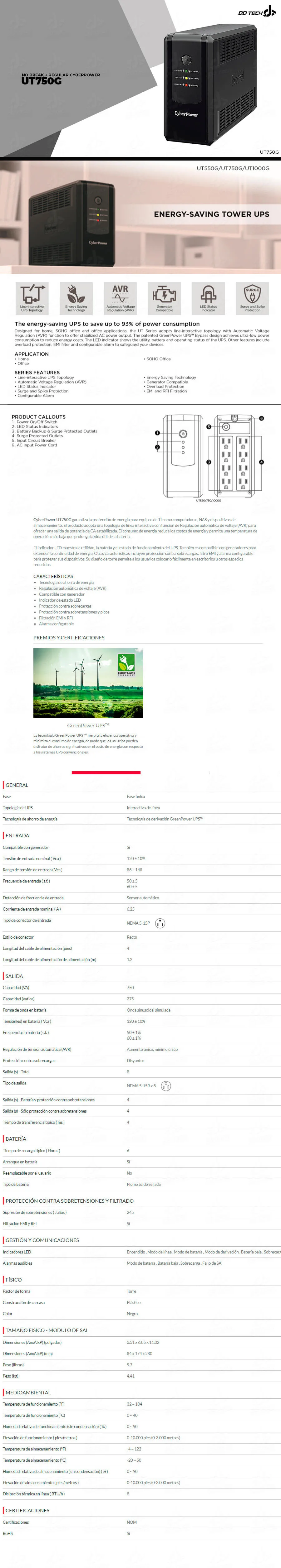The height and width of the screenshot is (1568, 281).
Task: Click the UT750G model title heading
Action: pos(42,81)
